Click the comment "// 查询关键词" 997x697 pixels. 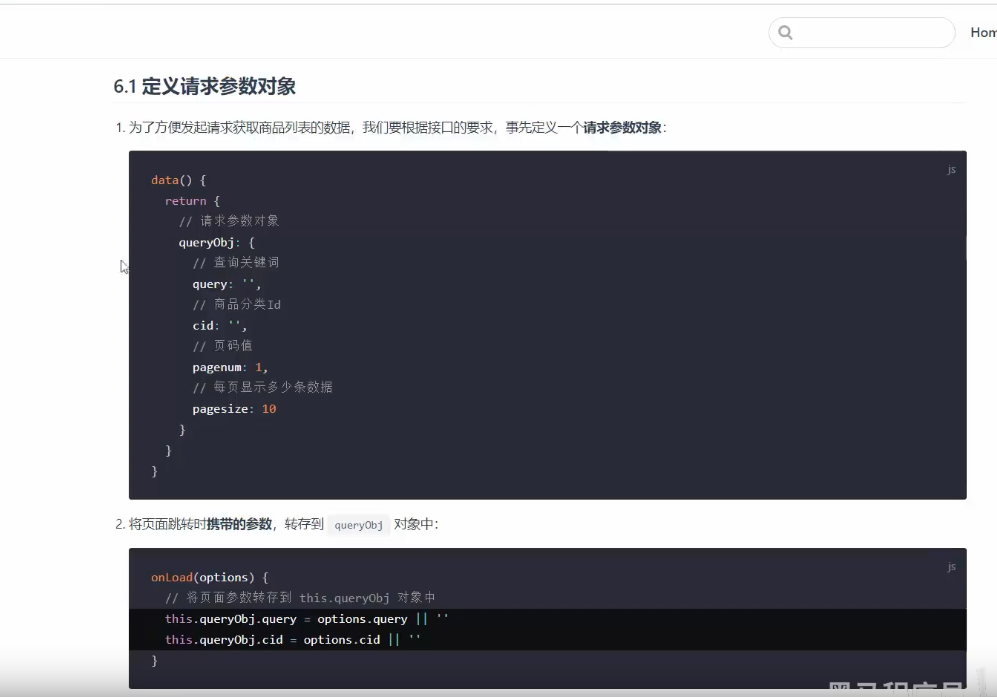click(236, 263)
